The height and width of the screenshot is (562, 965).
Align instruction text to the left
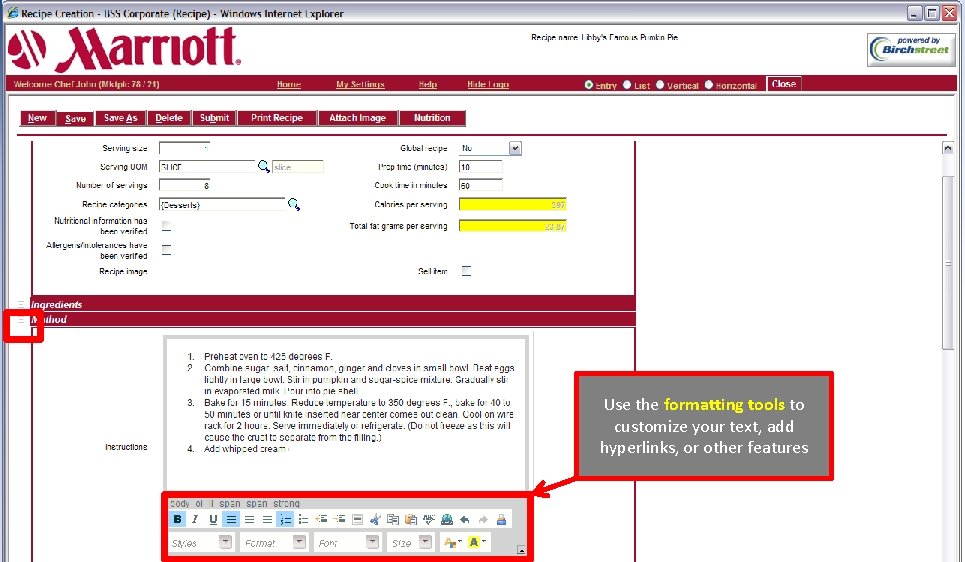[x=231, y=520]
